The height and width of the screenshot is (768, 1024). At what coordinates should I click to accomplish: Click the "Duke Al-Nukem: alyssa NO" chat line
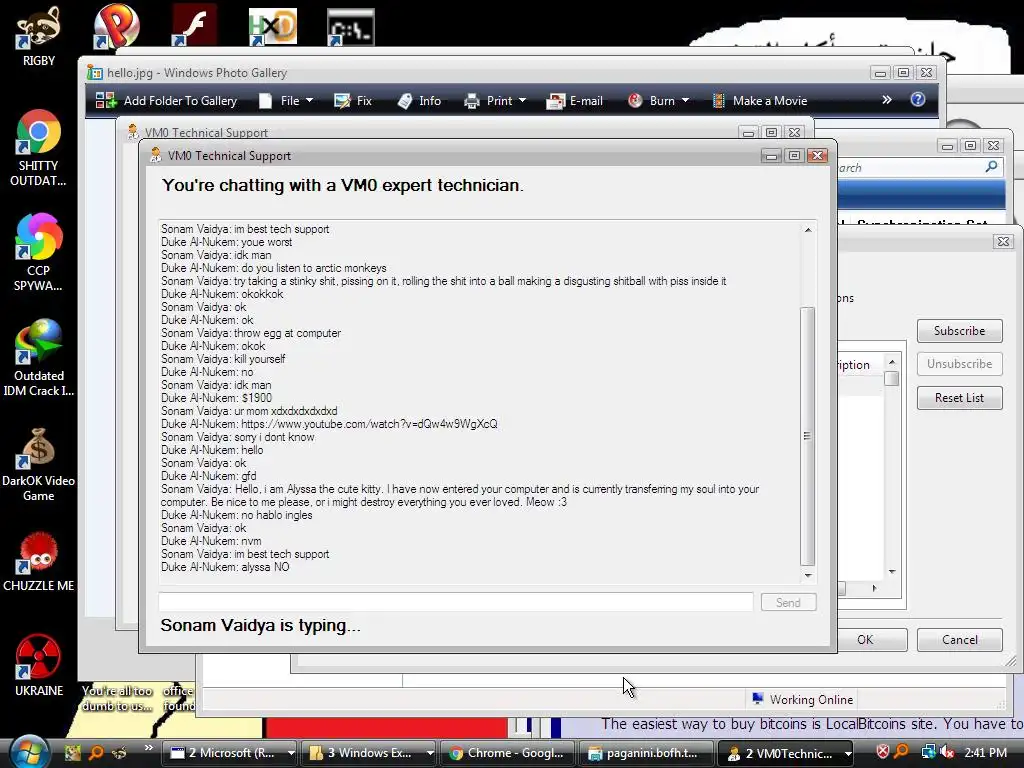click(225, 567)
